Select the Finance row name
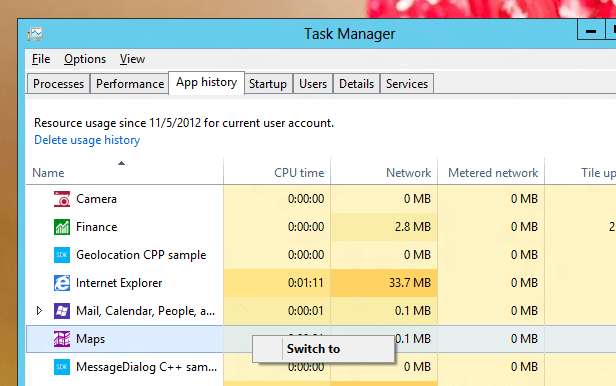Viewport: 616px width, 386px height. (97, 227)
